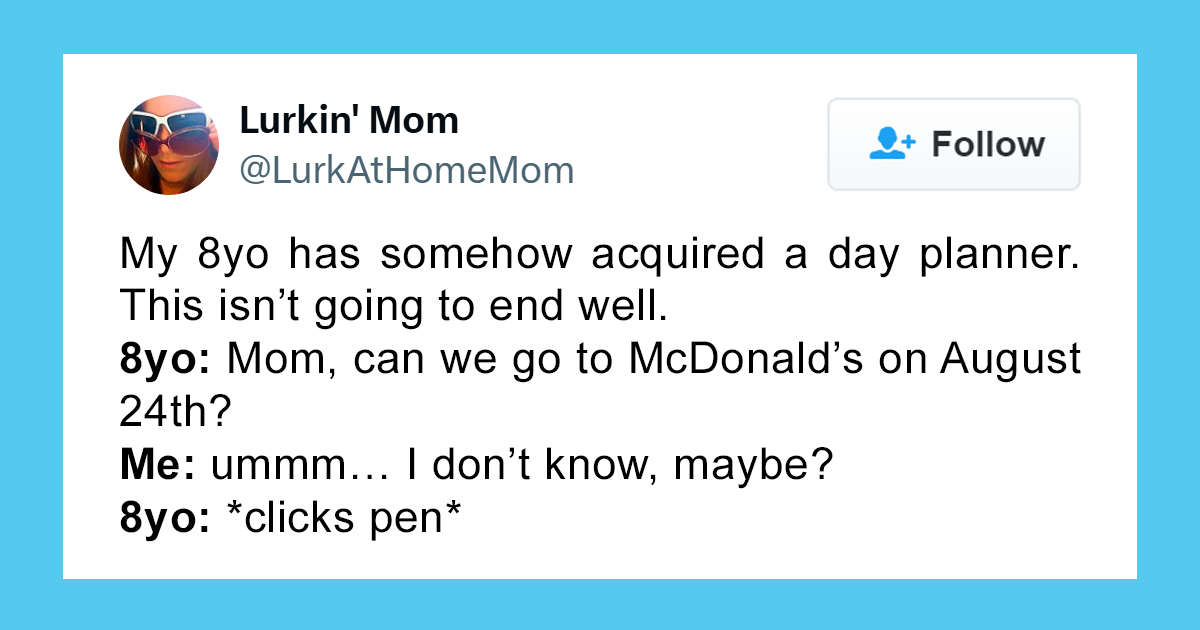Viewport: 1200px width, 630px height.
Task: Open the @LurkAtHomeMom handle link
Action: click(x=407, y=171)
